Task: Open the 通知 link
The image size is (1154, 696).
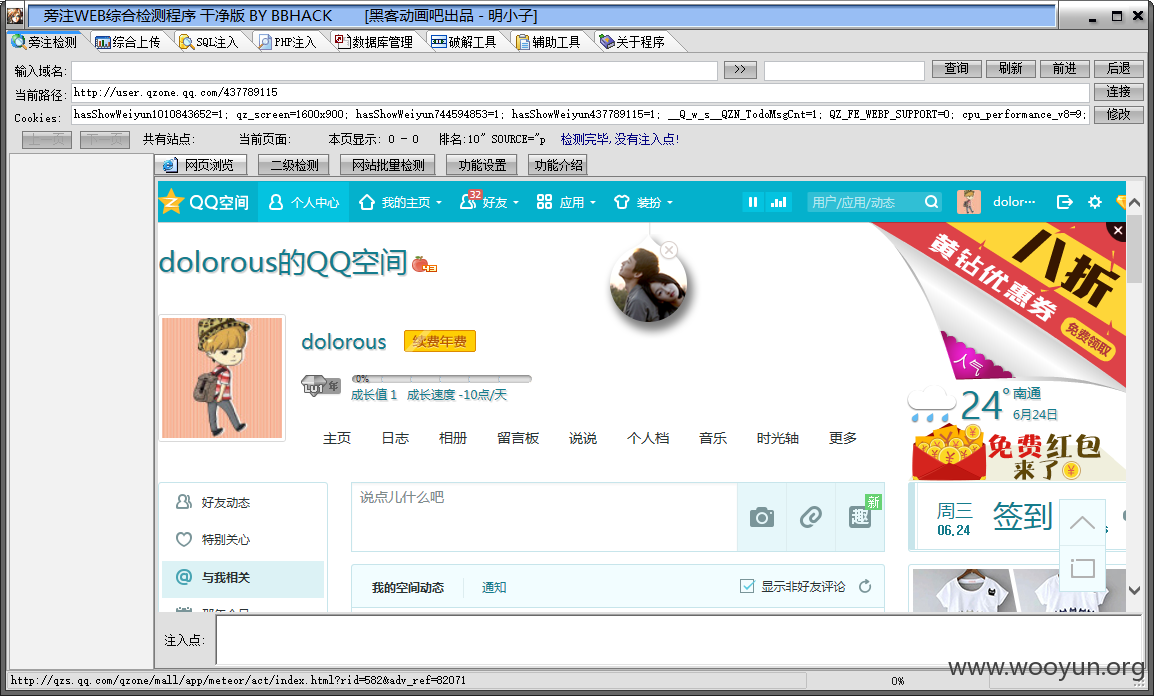Action: click(494, 587)
